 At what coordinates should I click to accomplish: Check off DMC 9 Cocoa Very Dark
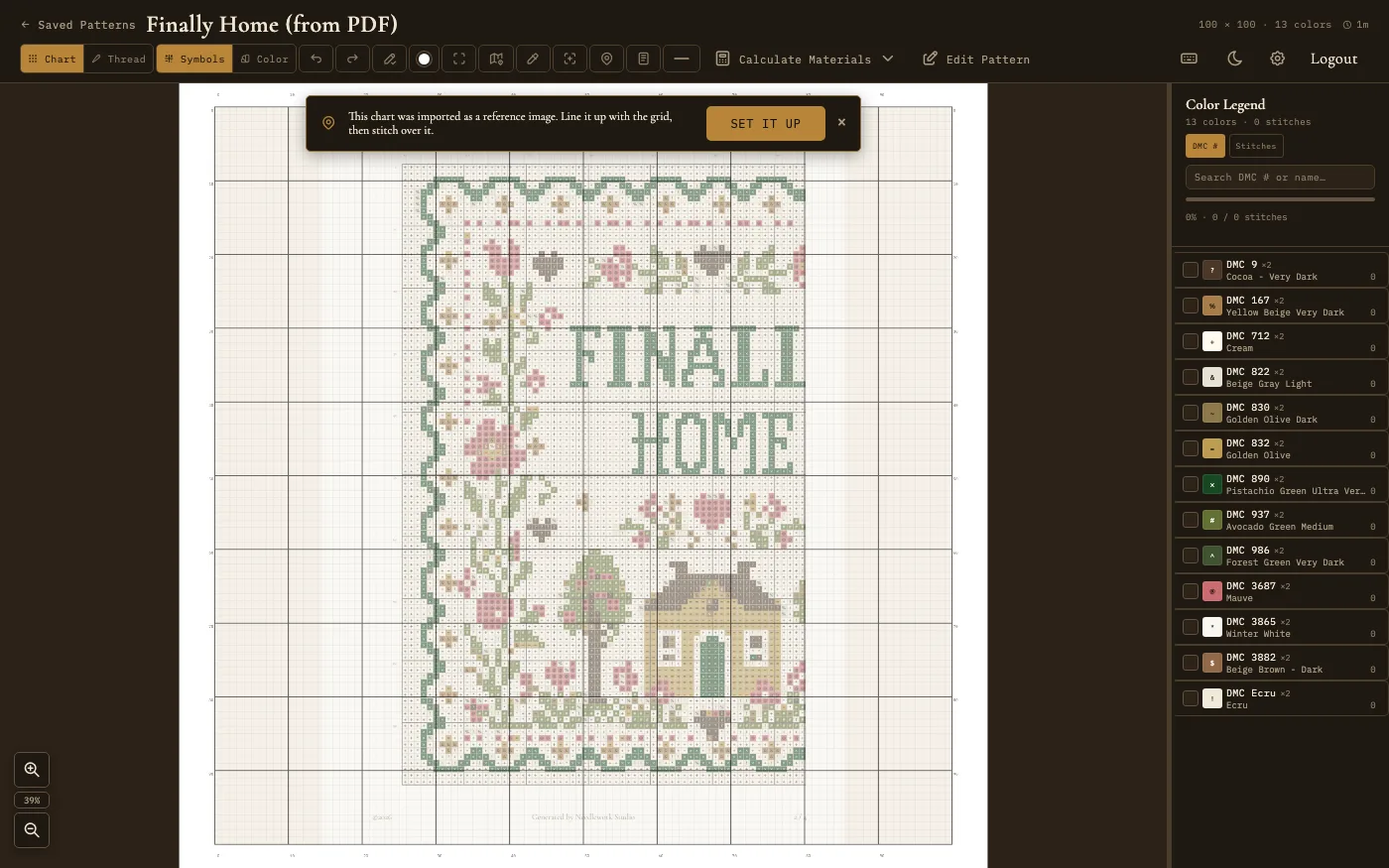1191,270
